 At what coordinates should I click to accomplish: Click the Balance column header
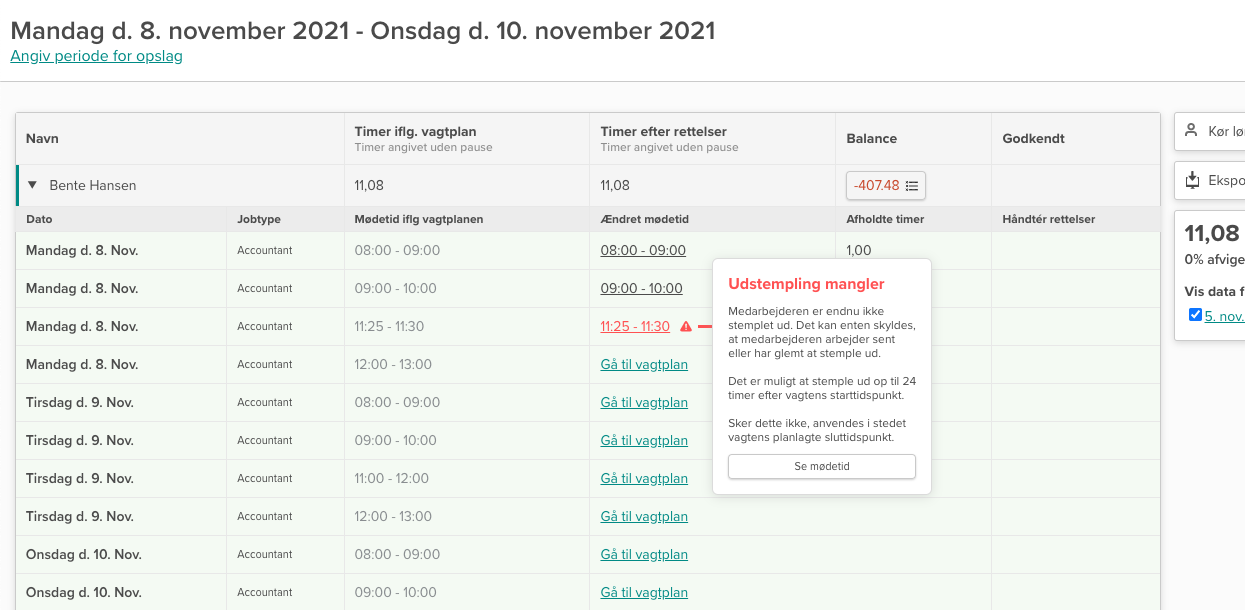872,139
